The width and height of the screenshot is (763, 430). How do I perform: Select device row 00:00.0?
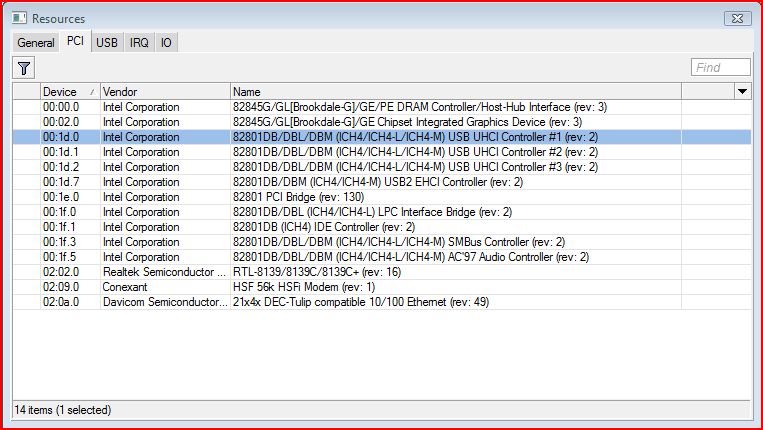coord(382,107)
